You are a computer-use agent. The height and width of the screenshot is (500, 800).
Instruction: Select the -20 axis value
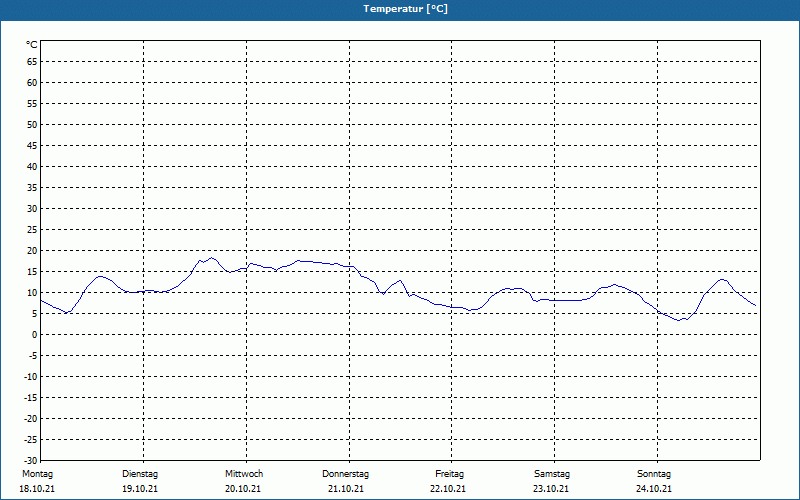(31, 418)
